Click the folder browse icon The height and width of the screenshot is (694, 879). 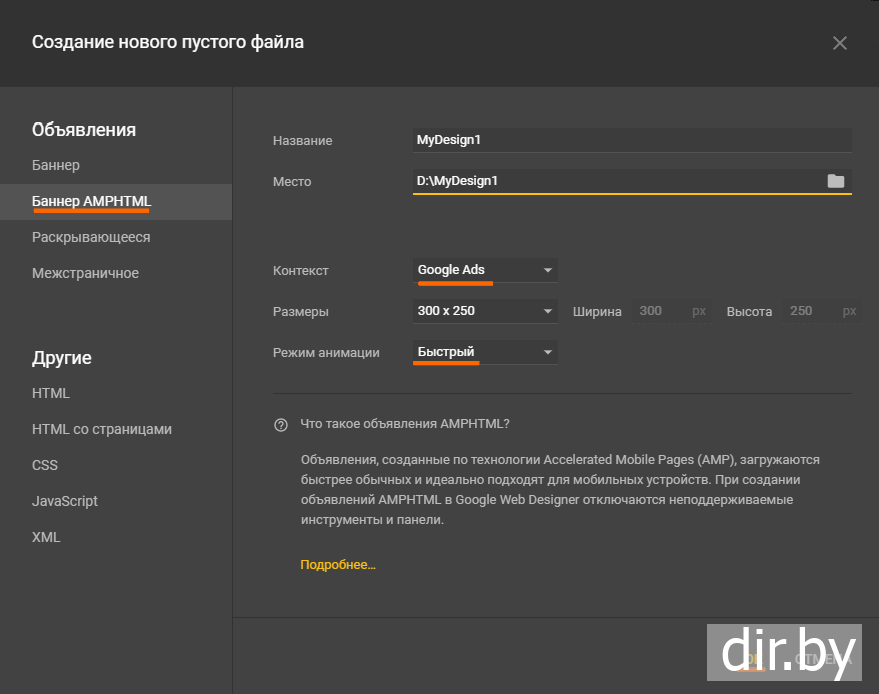pyautogui.click(x=835, y=181)
